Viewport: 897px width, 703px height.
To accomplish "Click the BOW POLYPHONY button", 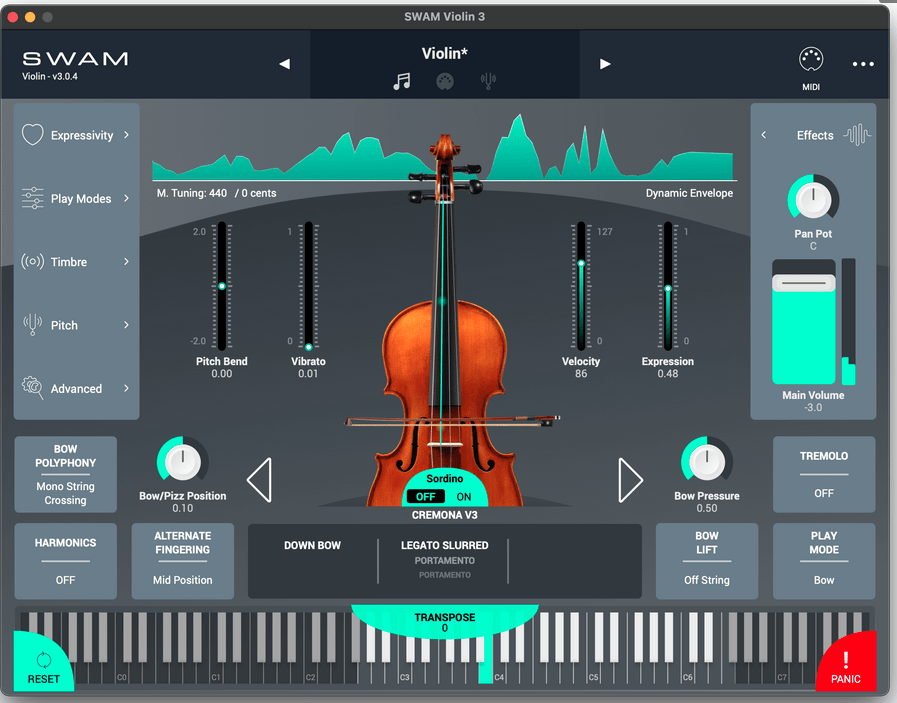I will tap(65, 474).
